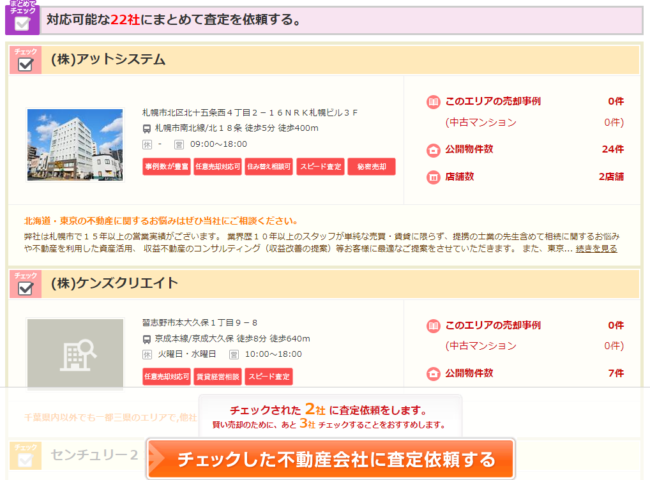Viewport: 650px width, 480px height.
Task: Select the 事例数が豊富 tag
Action: pos(166,167)
